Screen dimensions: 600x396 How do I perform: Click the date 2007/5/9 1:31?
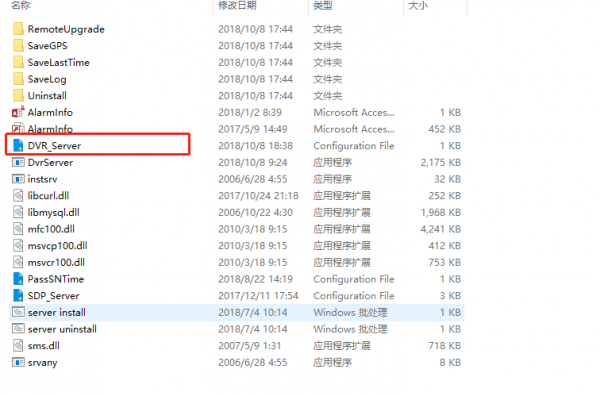[250, 345]
